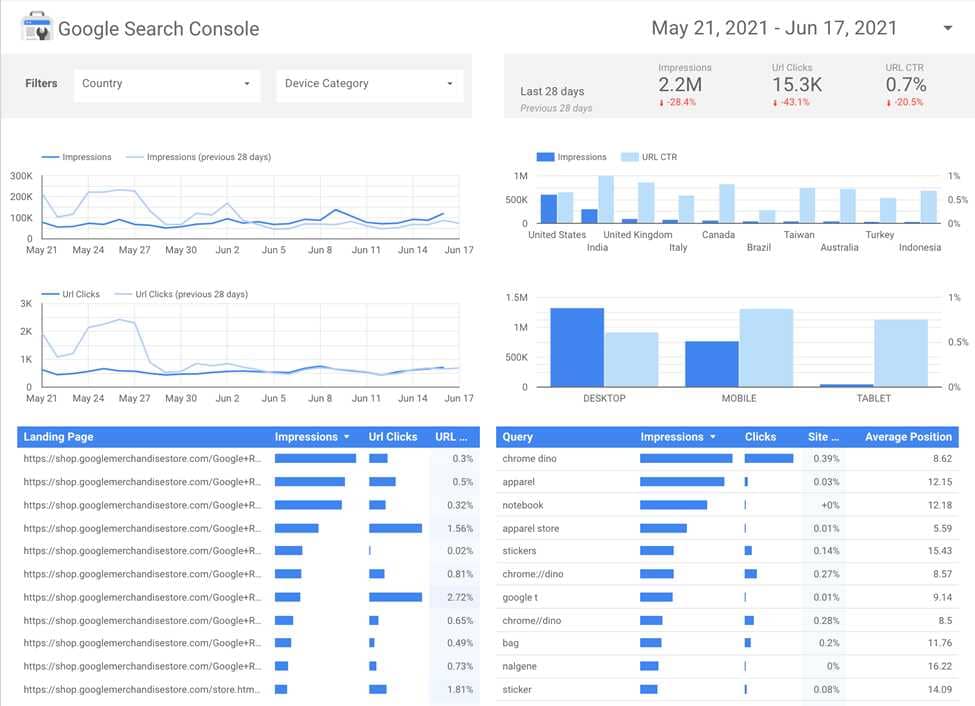This screenshot has width=975, height=706.
Task: Click the May 21, 2021 - Jun 17, 2021 date range
Action: coord(774,28)
